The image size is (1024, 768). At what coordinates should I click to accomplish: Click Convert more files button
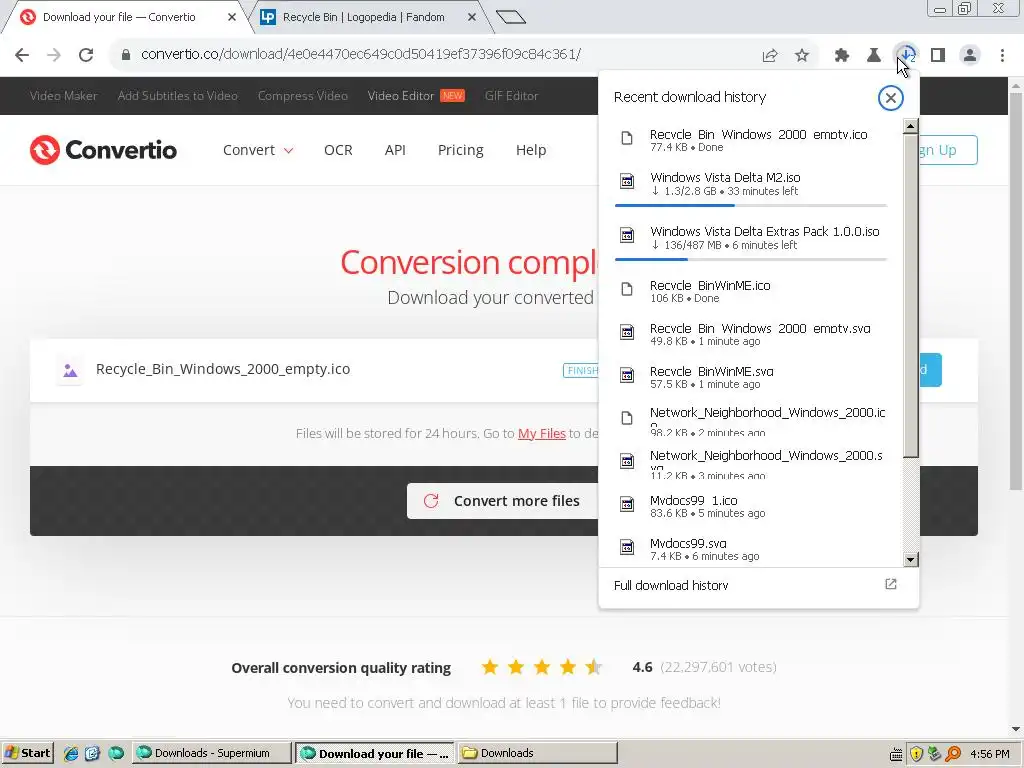coord(502,501)
